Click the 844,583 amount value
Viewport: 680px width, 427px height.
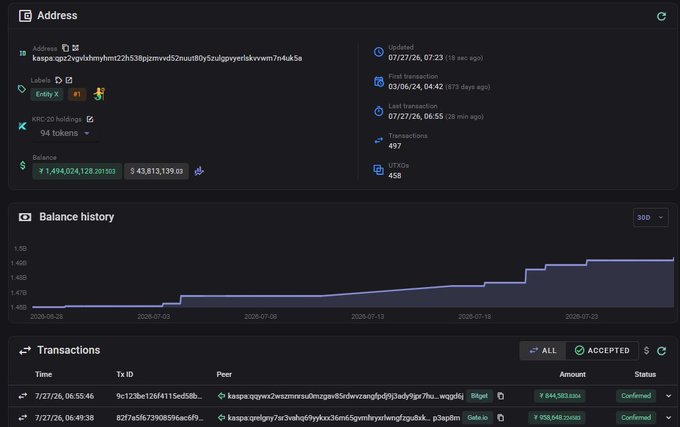560,396
